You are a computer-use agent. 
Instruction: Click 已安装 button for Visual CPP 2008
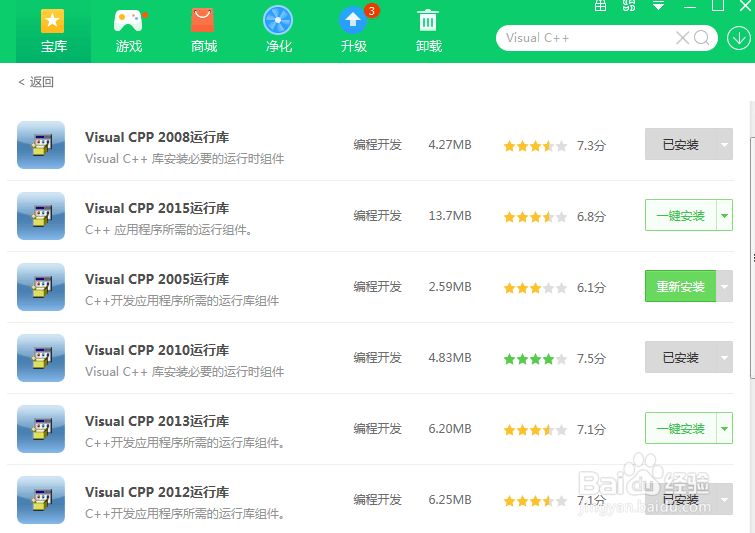(680, 144)
